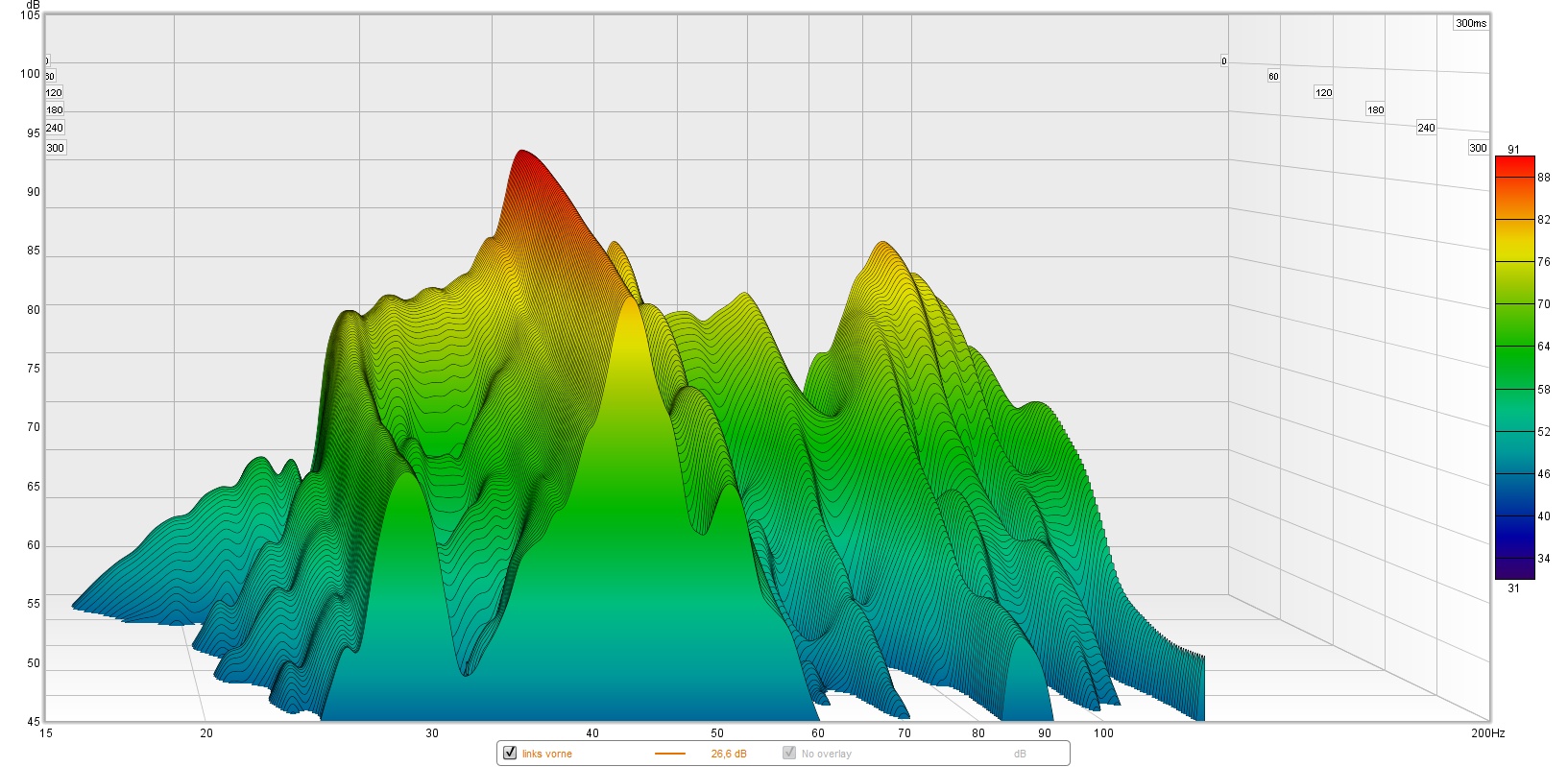Click the red top of the colour scale
Image resolution: width=1568 pixels, height=767 pixels.
coord(1514,163)
